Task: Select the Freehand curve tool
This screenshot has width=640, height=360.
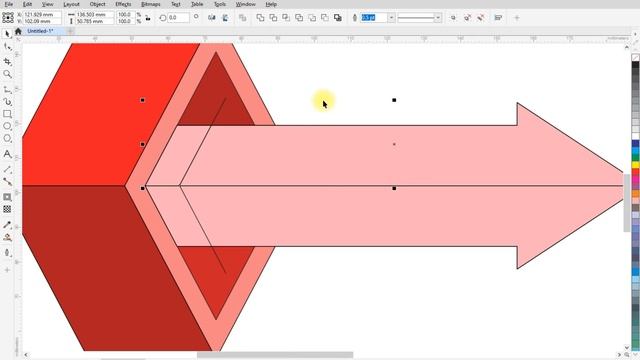Action: coord(7,89)
